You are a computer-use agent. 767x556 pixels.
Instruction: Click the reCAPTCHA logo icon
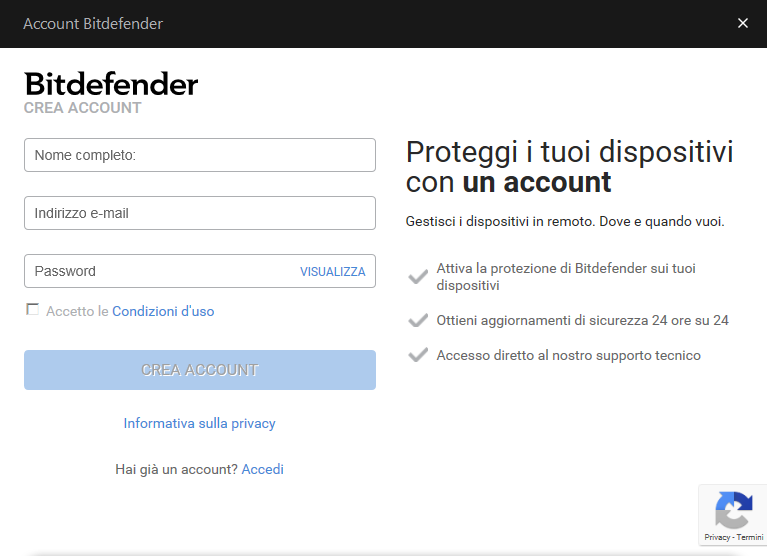[x=733, y=510]
